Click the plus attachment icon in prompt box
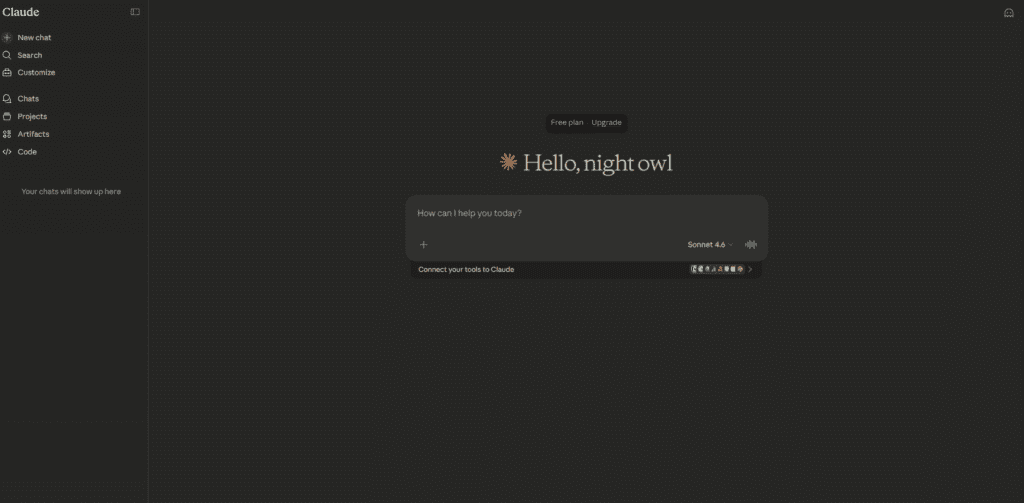1024x503 pixels. pyautogui.click(x=423, y=244)
